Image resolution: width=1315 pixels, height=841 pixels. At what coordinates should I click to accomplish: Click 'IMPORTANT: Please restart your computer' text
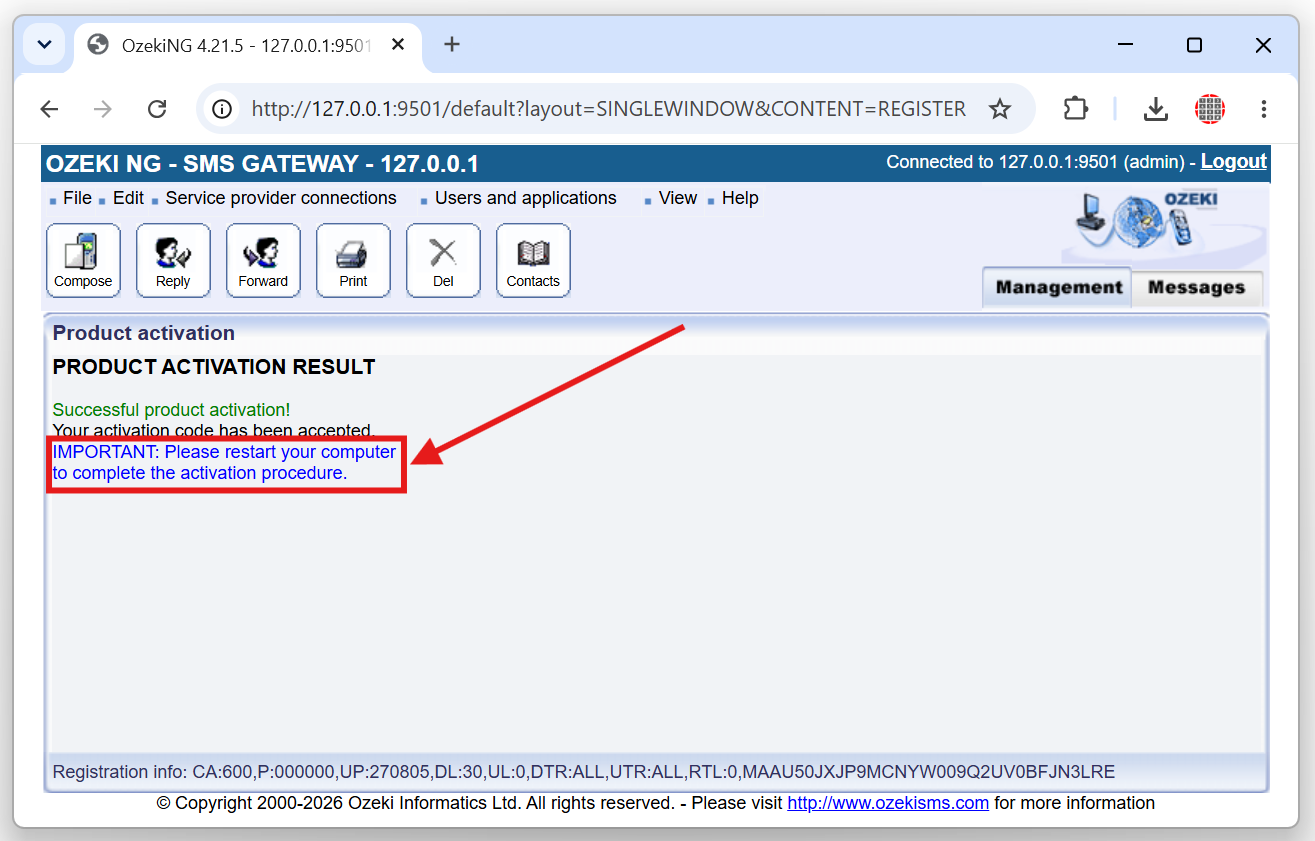[224, 452]
